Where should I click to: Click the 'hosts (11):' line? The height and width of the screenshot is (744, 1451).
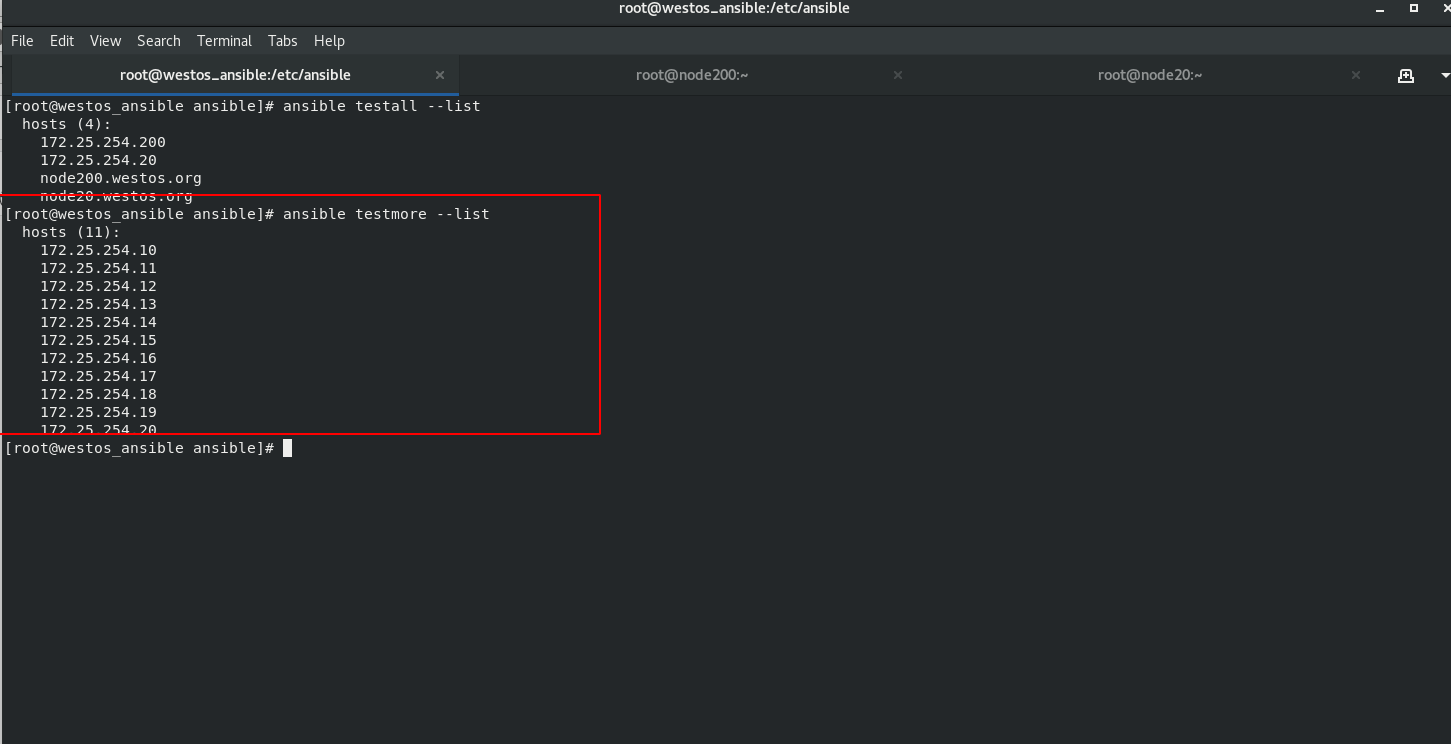point(71,232)
